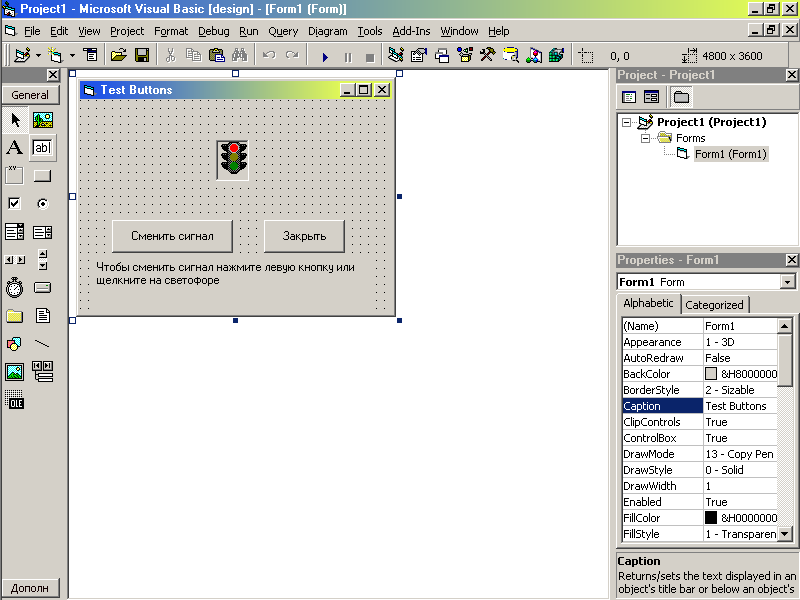This screenshot has width=800, height=600.
Task: Select the CommandButton control tool
Action: click(43, 176)
